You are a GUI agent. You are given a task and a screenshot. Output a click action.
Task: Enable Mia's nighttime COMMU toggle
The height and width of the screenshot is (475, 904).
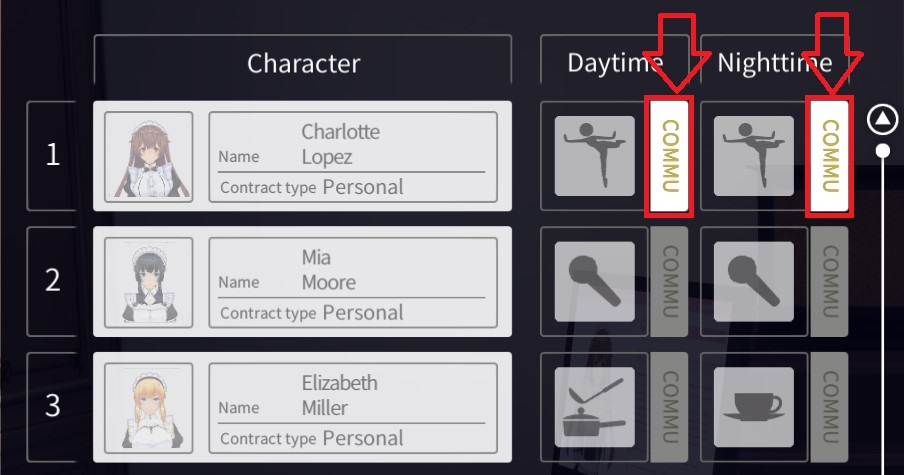click(829, 281)
